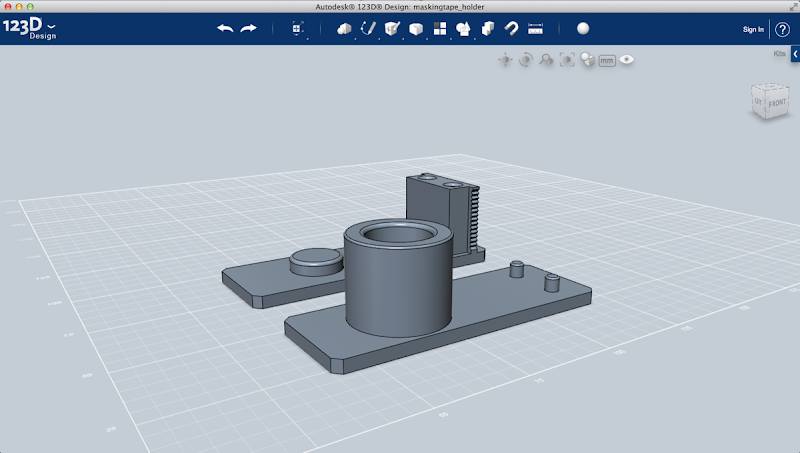This screenshot has width=800, height=453.
Task: Undo the last action
Action: coord(225,29)
